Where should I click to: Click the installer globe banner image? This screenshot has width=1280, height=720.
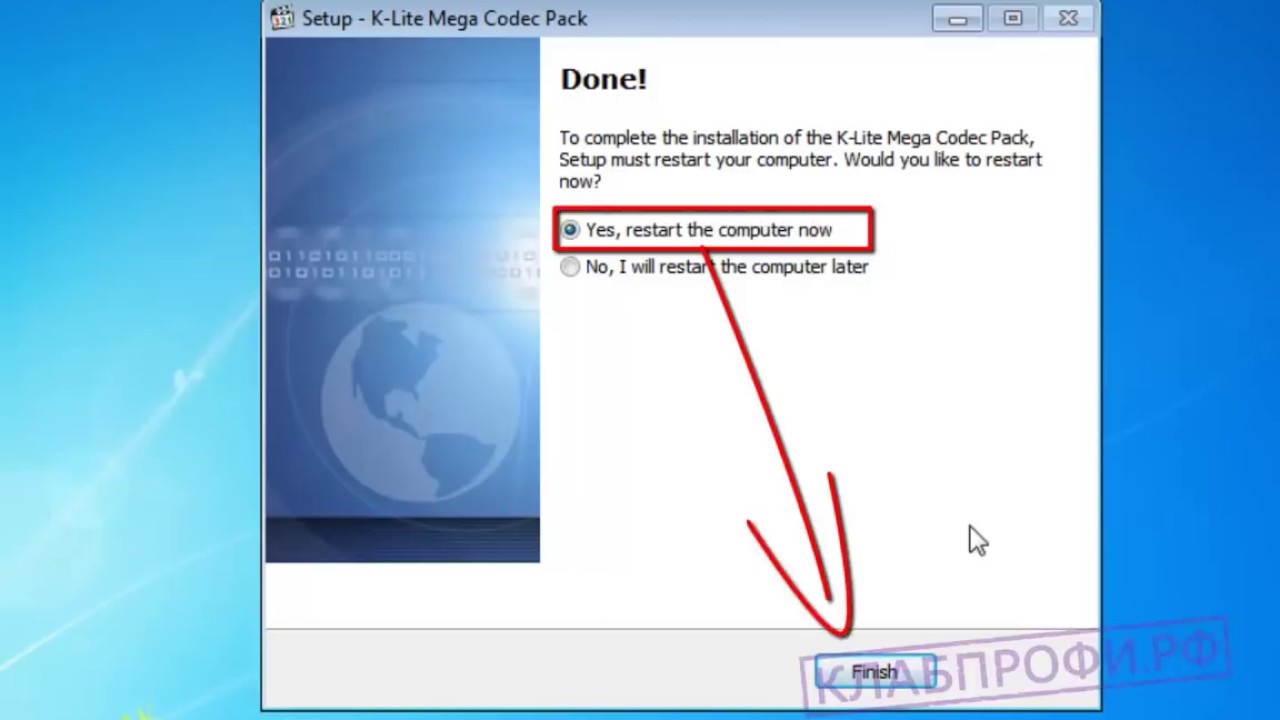click(402, 300)
